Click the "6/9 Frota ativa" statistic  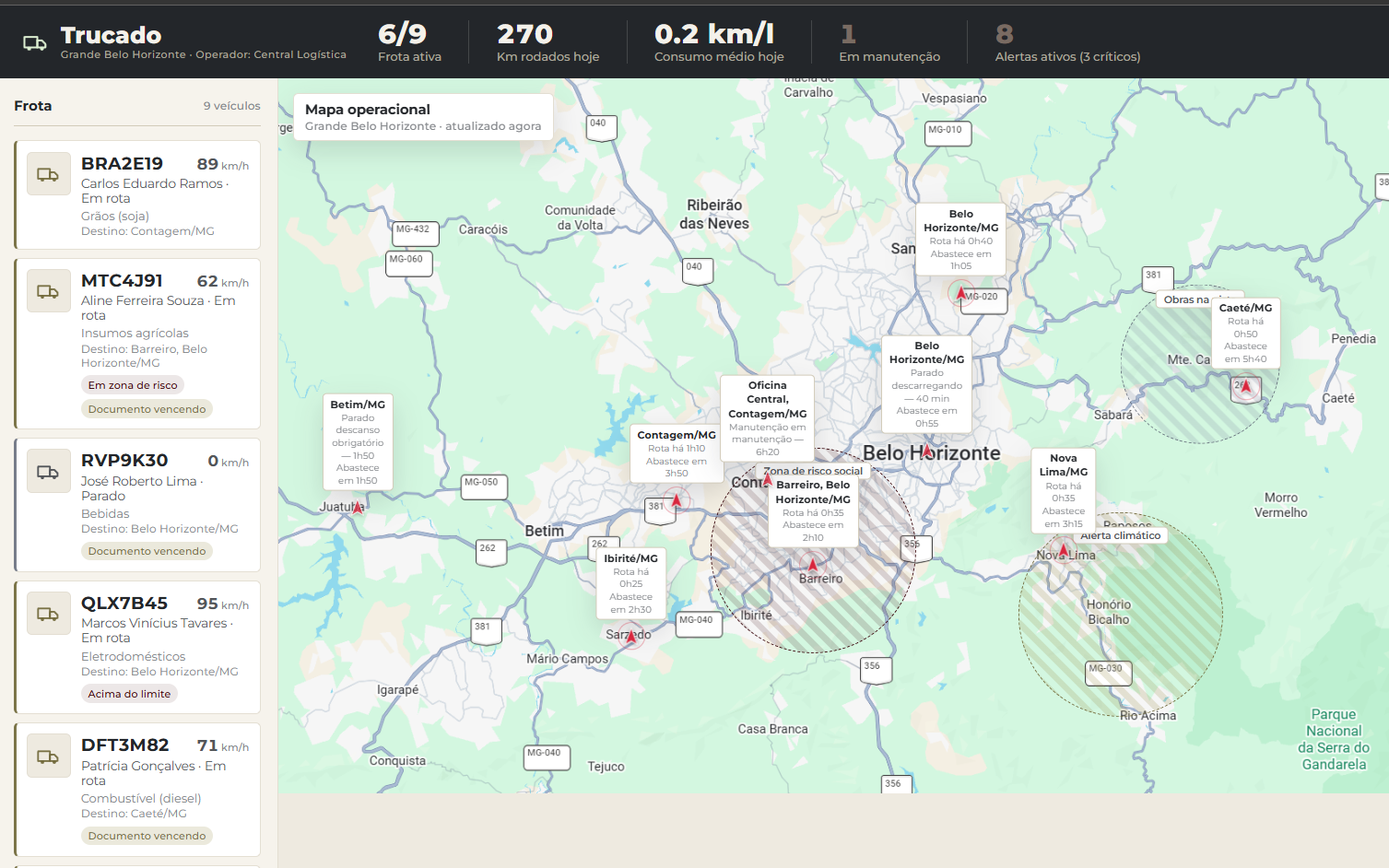409,42
